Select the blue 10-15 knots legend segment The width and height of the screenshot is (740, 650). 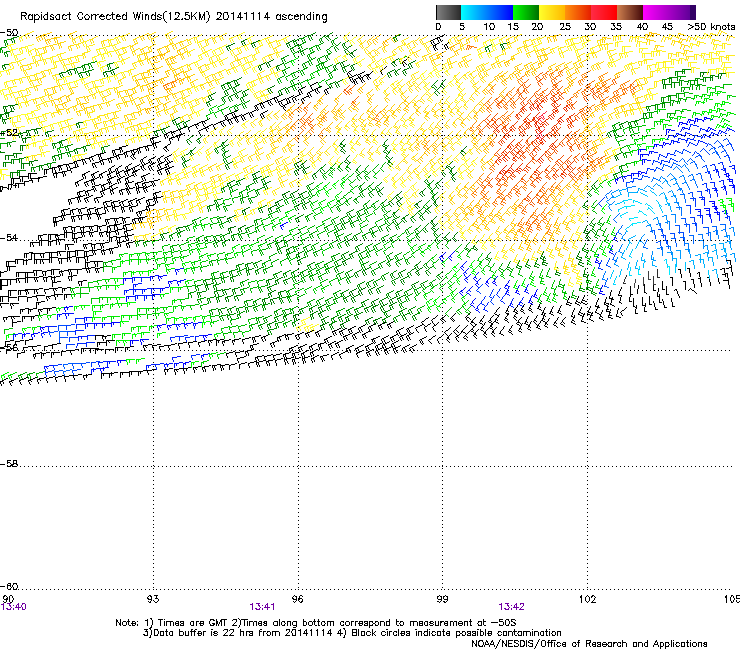[500, 12]
